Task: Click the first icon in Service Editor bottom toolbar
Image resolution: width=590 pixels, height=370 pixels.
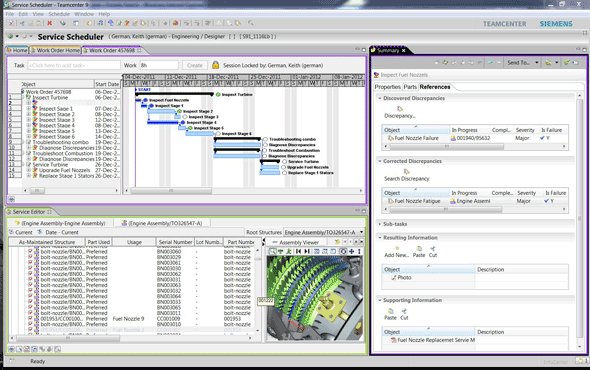Action: click(x=12, y=349)
